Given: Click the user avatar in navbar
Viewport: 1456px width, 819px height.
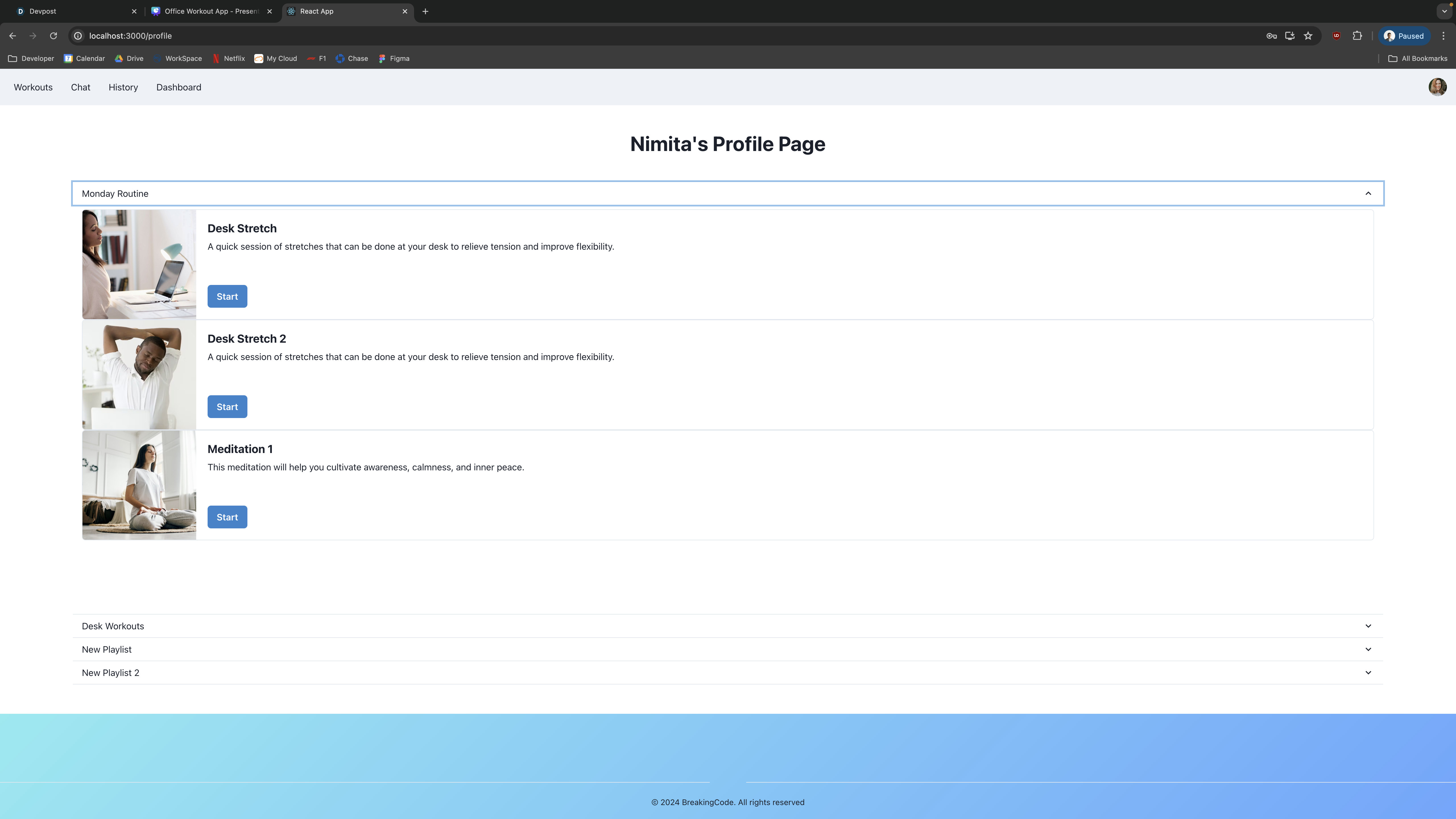Looking at the screenshot, I should 1437,87.
